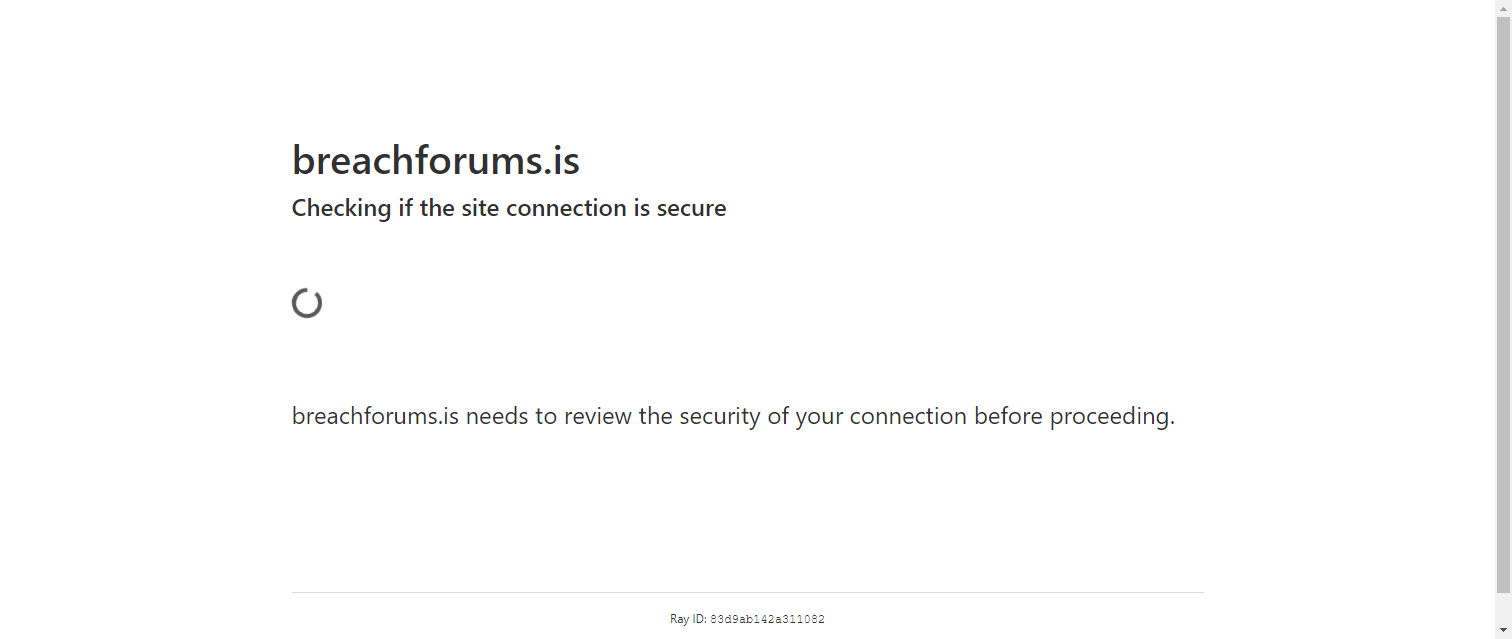Click the word secure in the subheading
Screen dimensions: 1512x639
click(691, 208)
